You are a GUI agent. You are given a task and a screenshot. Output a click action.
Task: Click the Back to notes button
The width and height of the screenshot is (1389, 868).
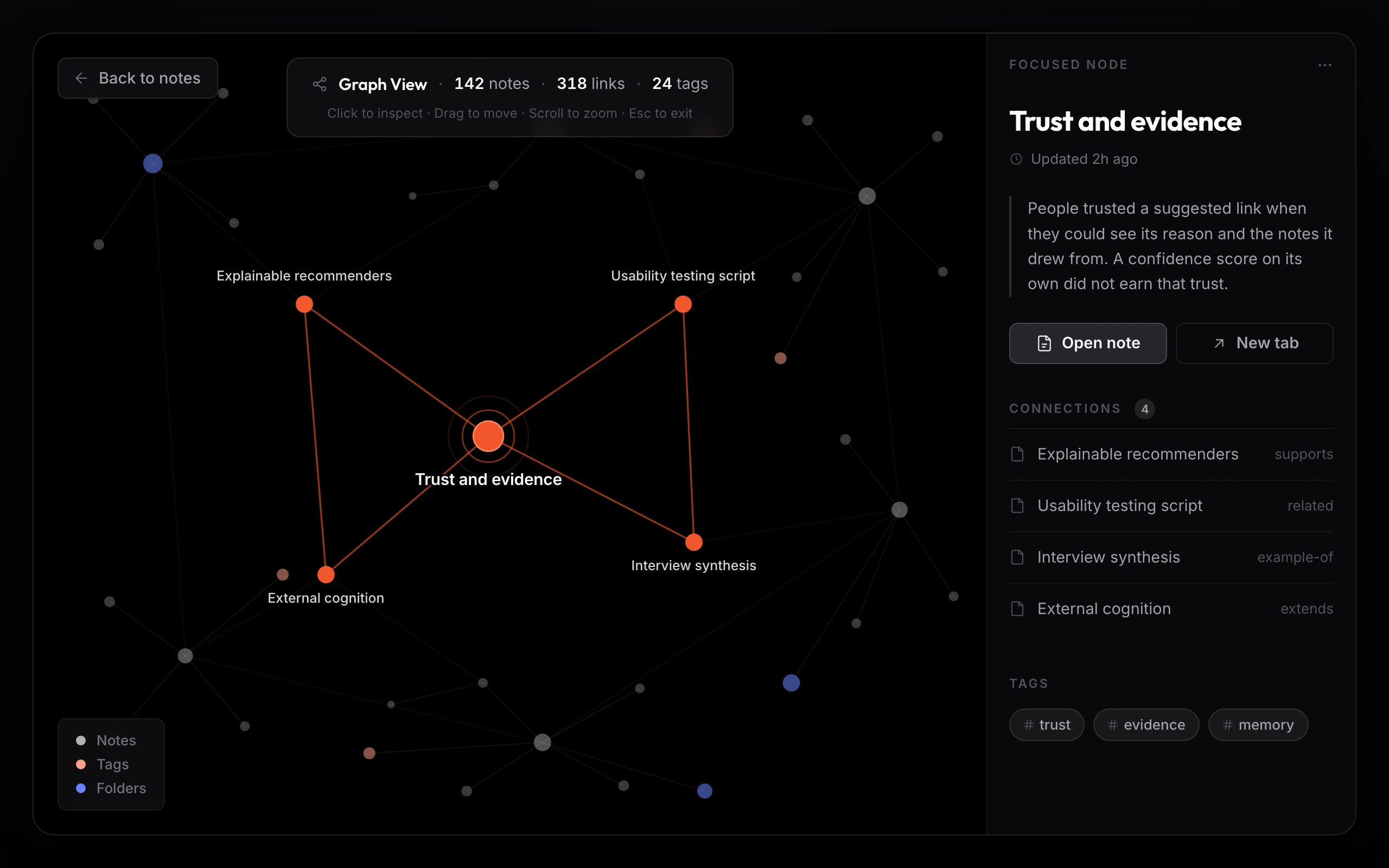tap(138, 78)
